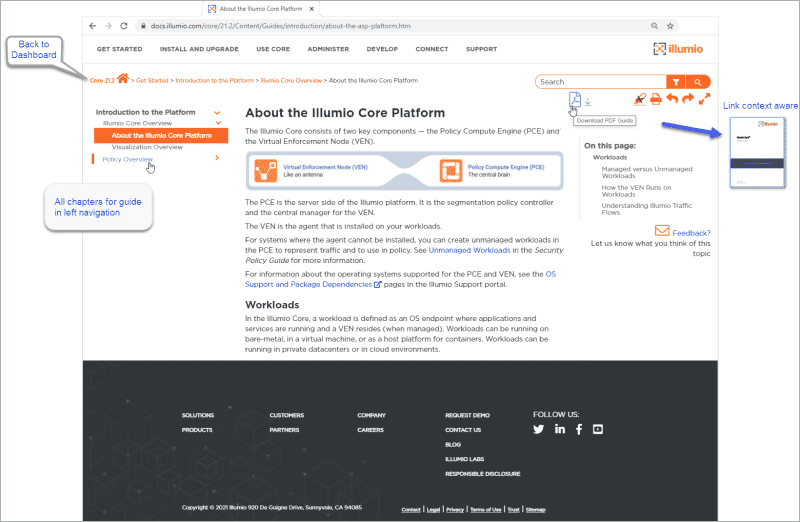Screen dimensions: 800x522
Task: Click the expand to full screen icon
Action: click(704, 99)
